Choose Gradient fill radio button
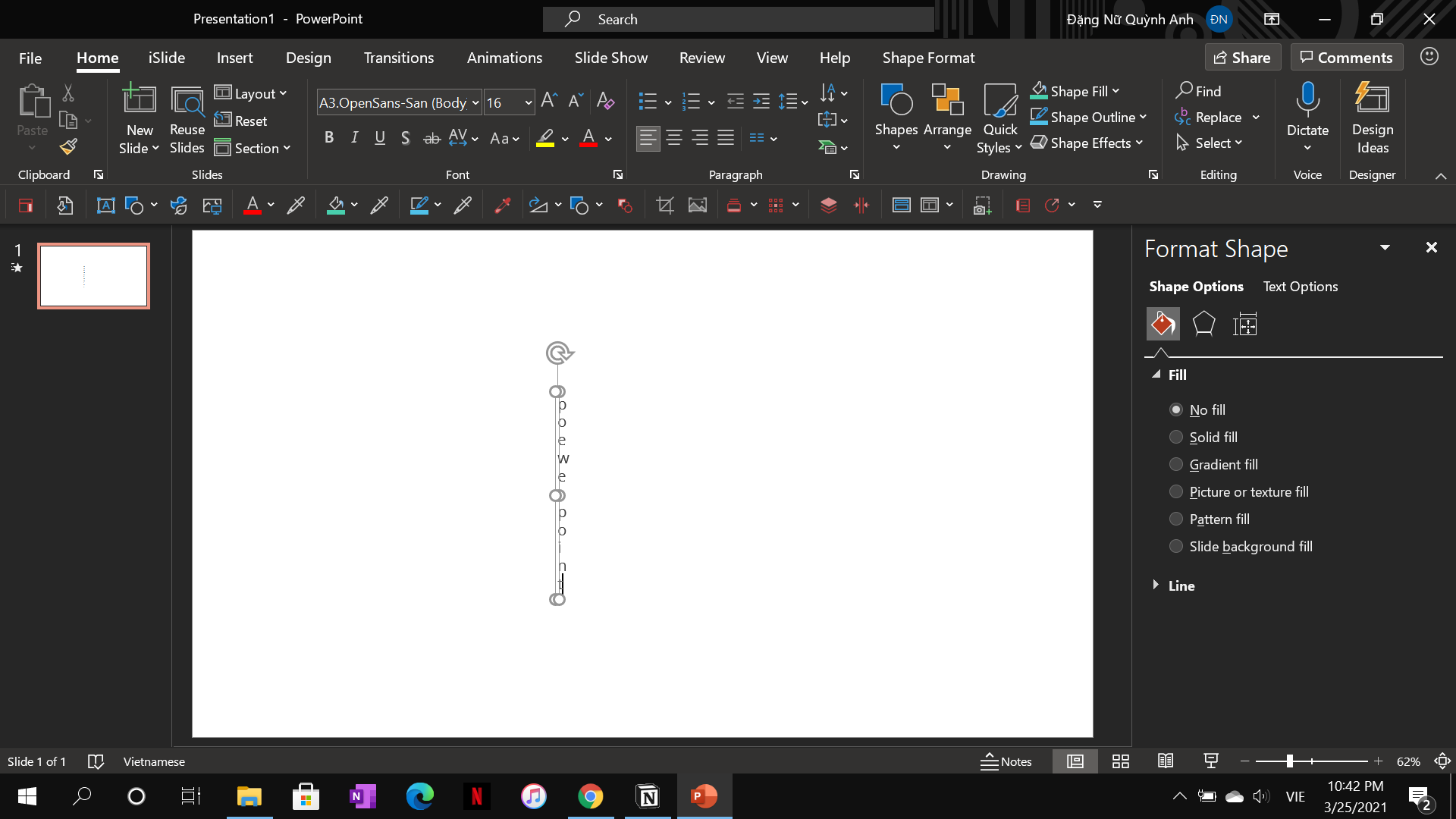Viewport: 1456px width, 819px height. [1176, 464]
